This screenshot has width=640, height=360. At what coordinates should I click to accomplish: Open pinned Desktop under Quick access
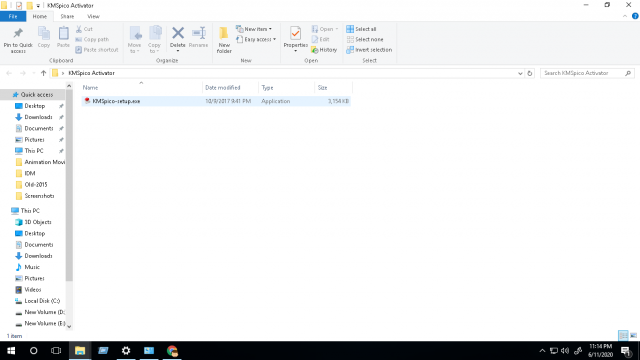coord(35,106)
